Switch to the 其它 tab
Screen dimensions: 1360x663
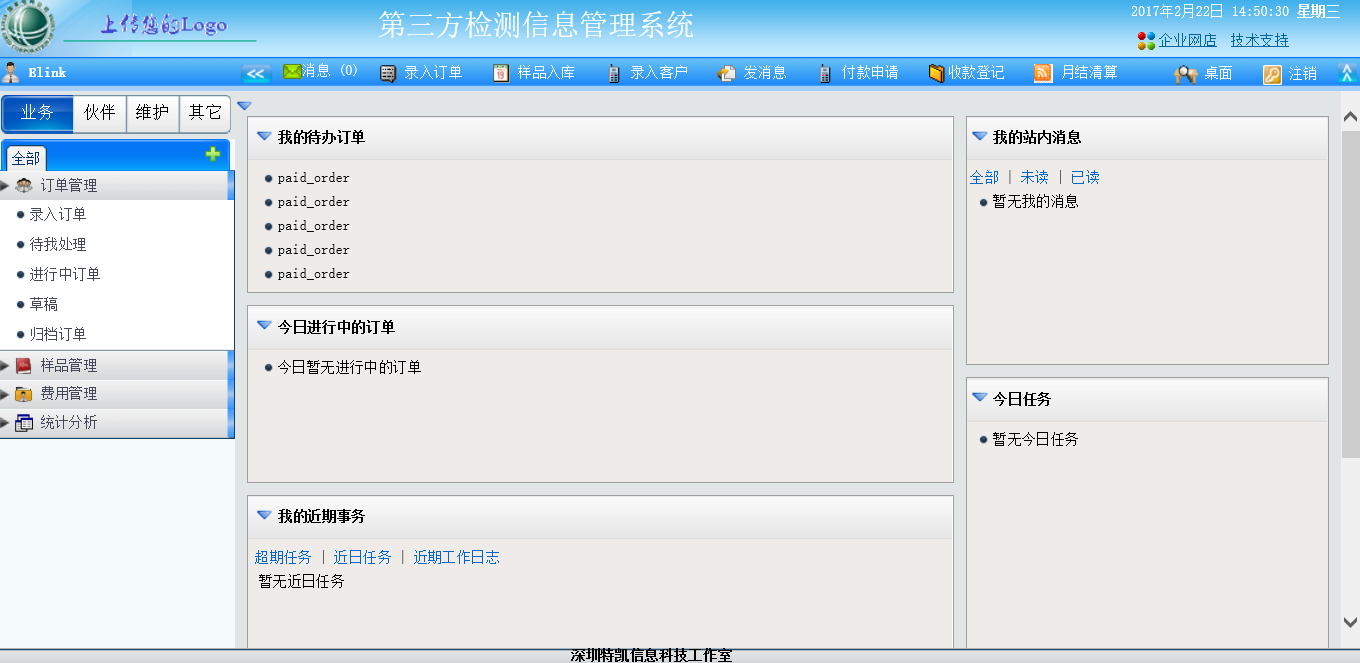click(x=205, y=113)
